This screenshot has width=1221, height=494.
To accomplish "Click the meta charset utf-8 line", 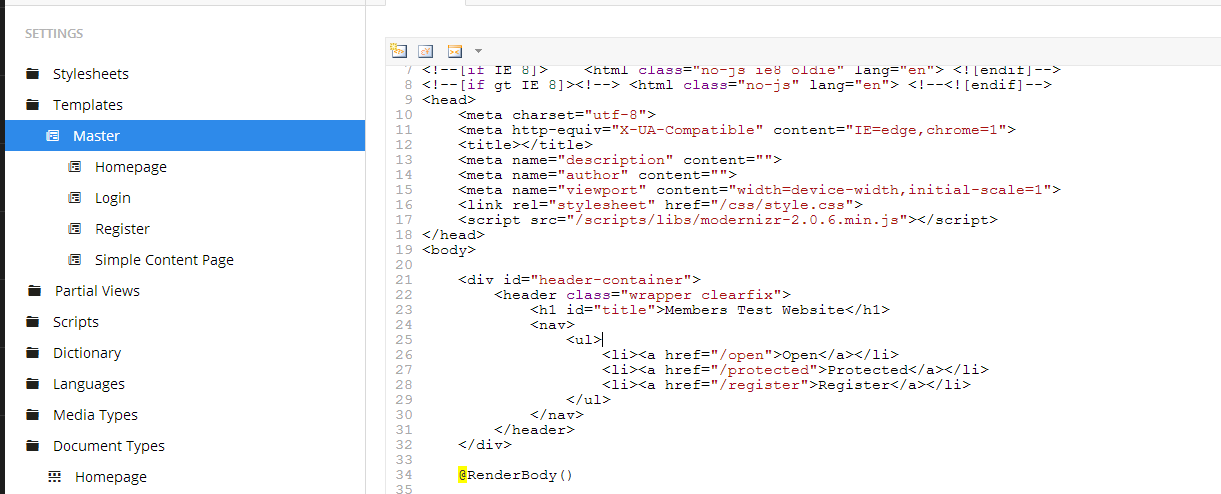I will (557, 115).
